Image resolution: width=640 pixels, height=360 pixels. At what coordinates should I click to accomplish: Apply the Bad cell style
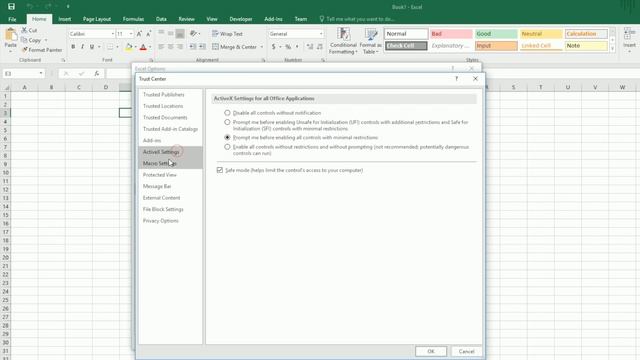(451, 33)
